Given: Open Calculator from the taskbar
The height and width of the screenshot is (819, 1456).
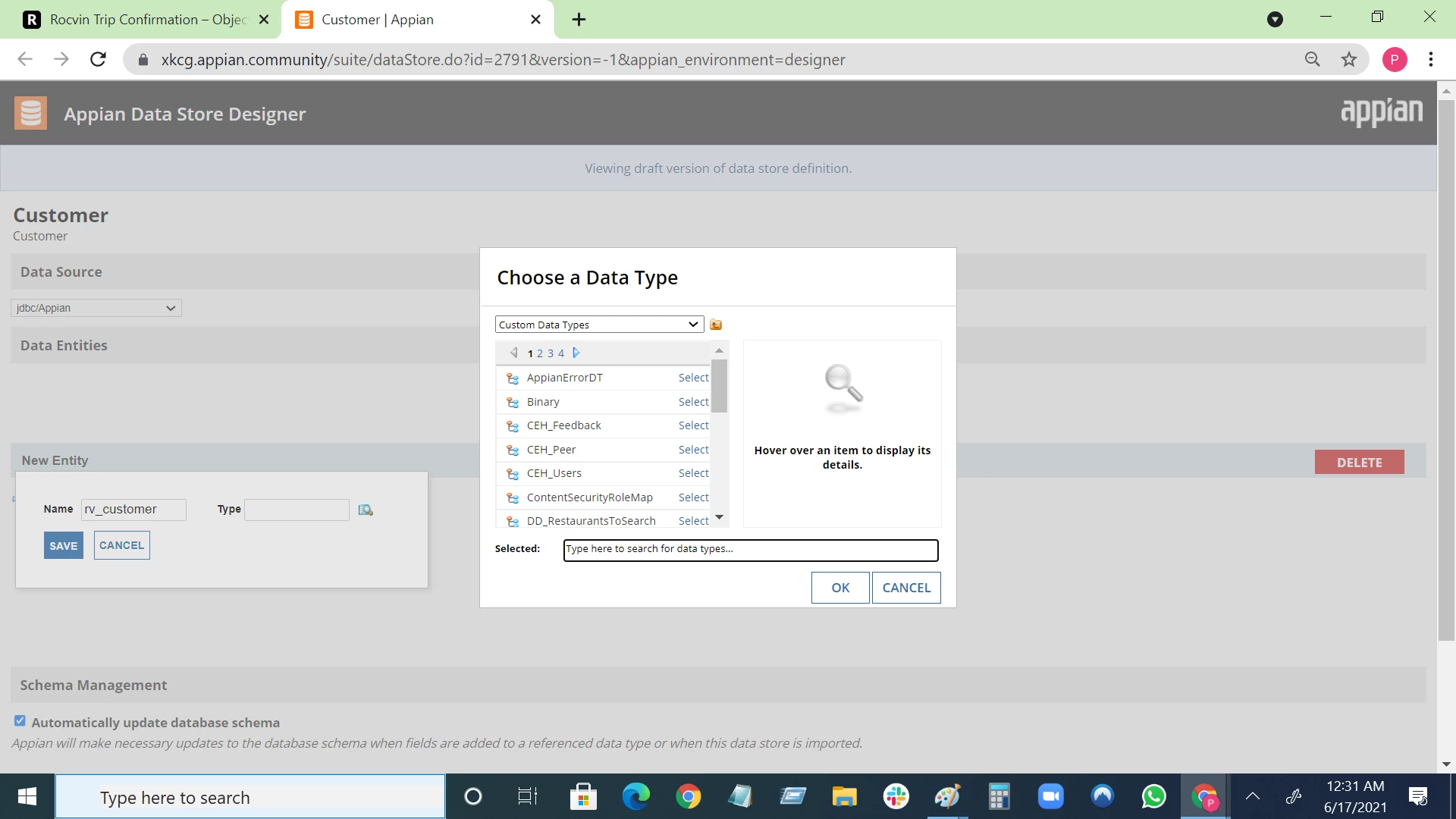Looking at the screenshot, I should coord(999,796).
